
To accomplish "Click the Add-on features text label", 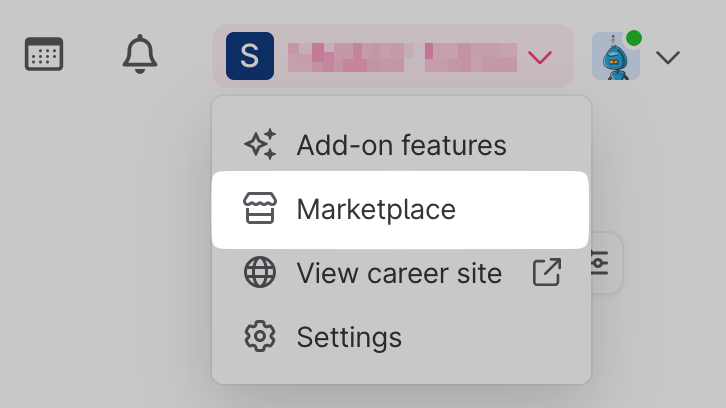I will (x=401, y=146).
